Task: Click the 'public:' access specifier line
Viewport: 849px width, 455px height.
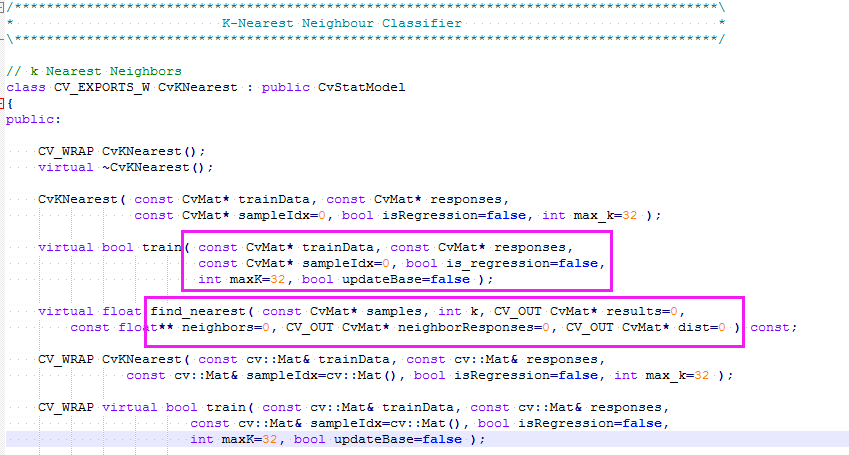Action: click(x=34, y=120)
